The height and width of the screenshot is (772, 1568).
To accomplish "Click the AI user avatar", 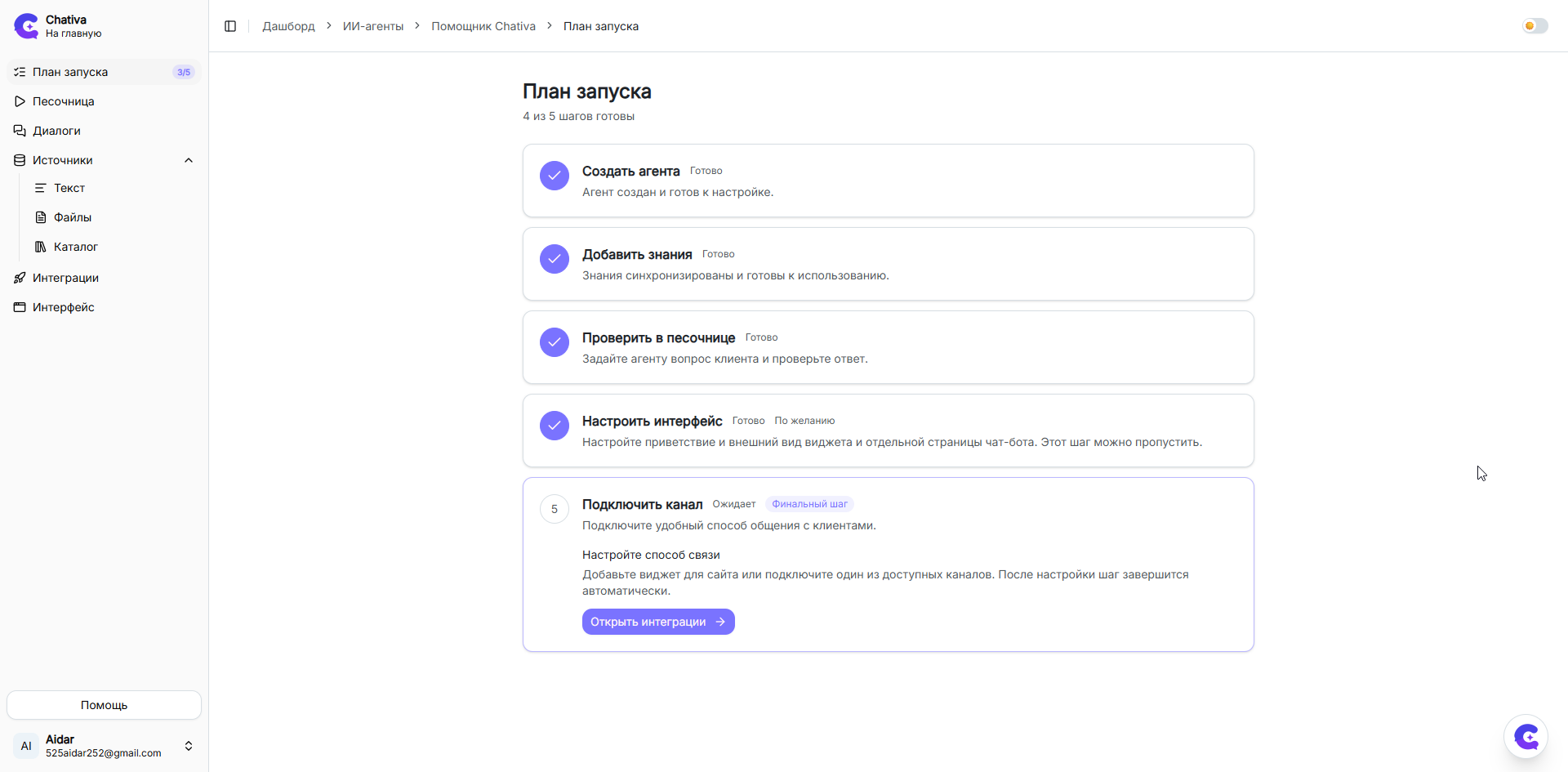I will point(26,746).
